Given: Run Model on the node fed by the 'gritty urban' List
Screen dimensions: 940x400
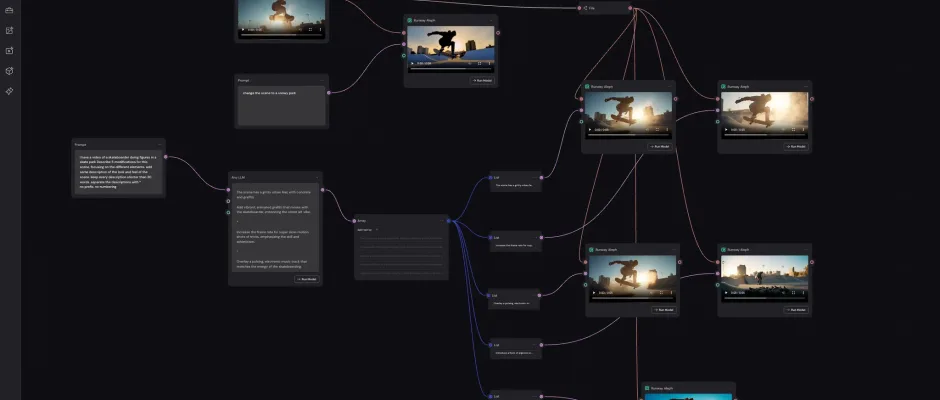Looking at the screenshot, I should 659,146.
